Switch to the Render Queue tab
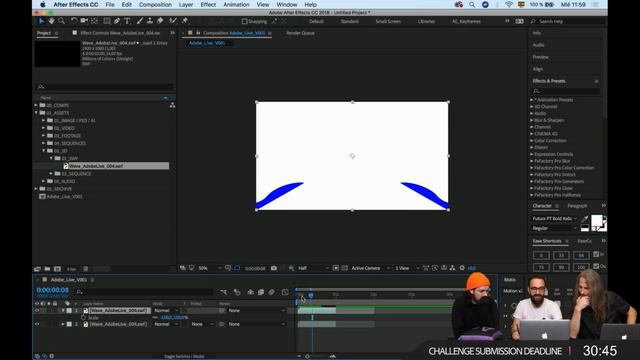 [300, 33]
